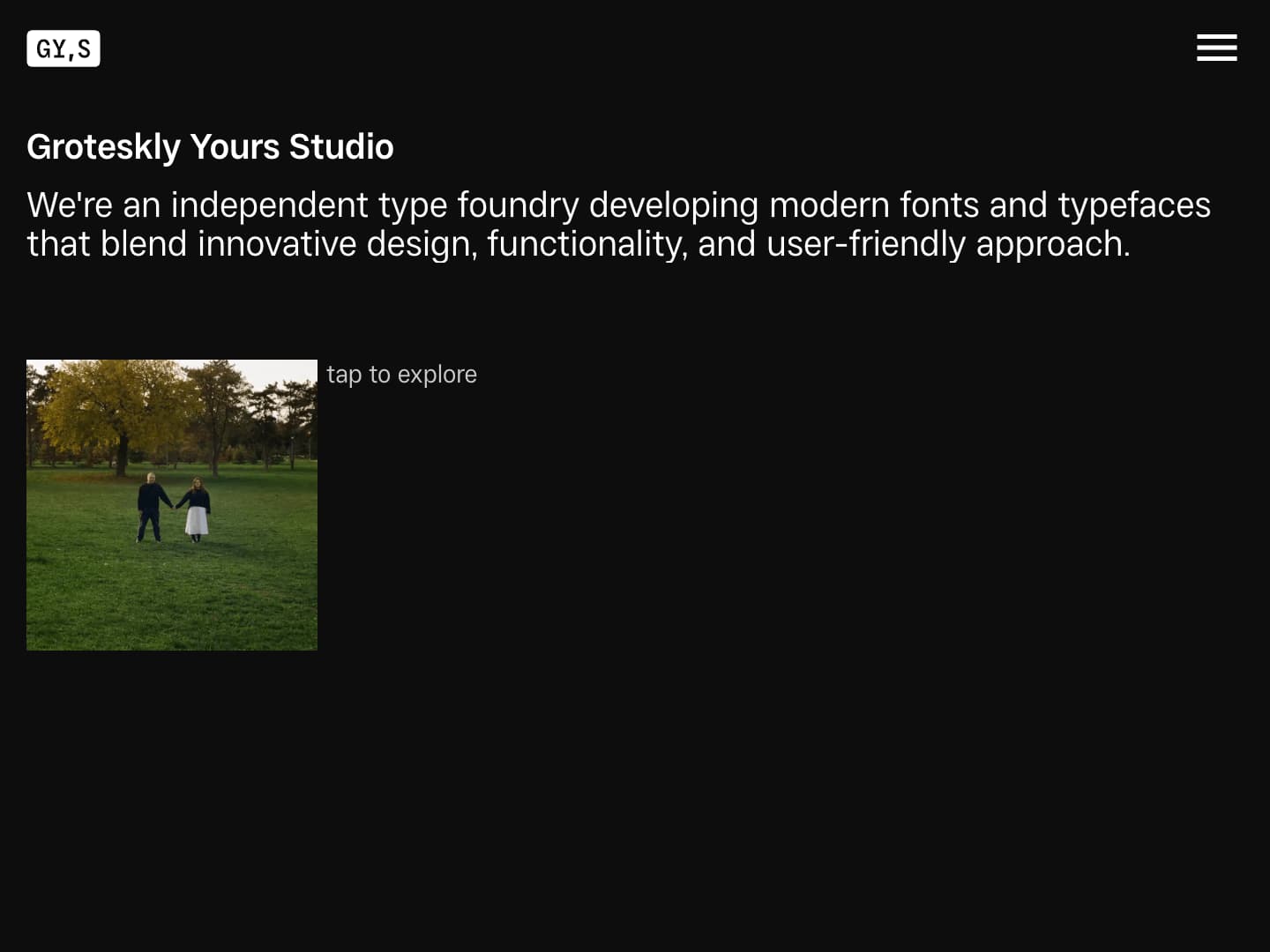The image size is (1270, 952).
Task: Click the "tap to explore" label
Action: click(x=401, y=375)
